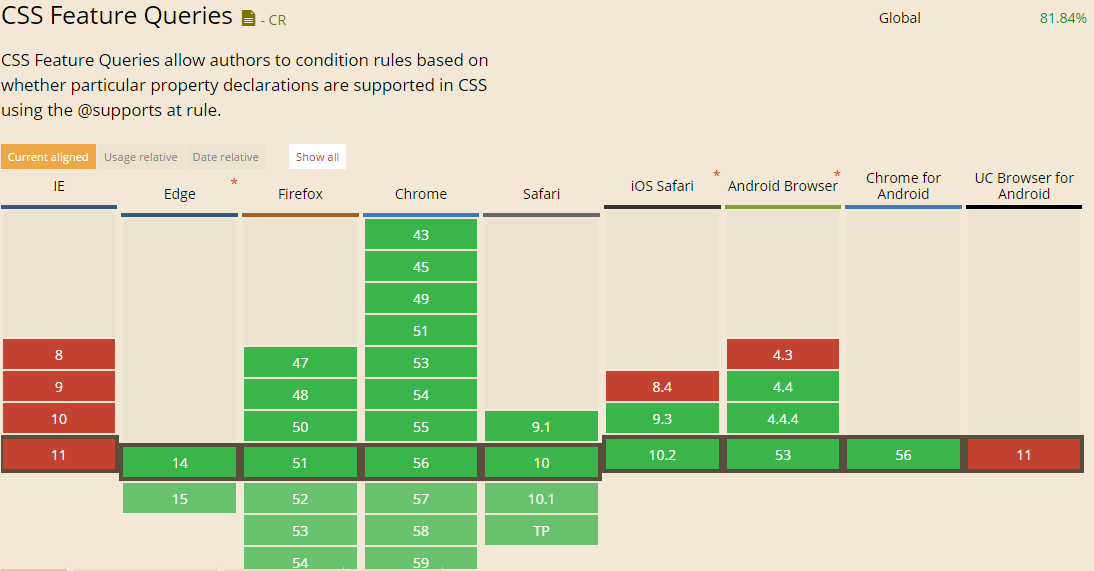The height and width of the screenshot is (571, 1094).
Task: Select the Current aligned view
Action: coord(48,157)
